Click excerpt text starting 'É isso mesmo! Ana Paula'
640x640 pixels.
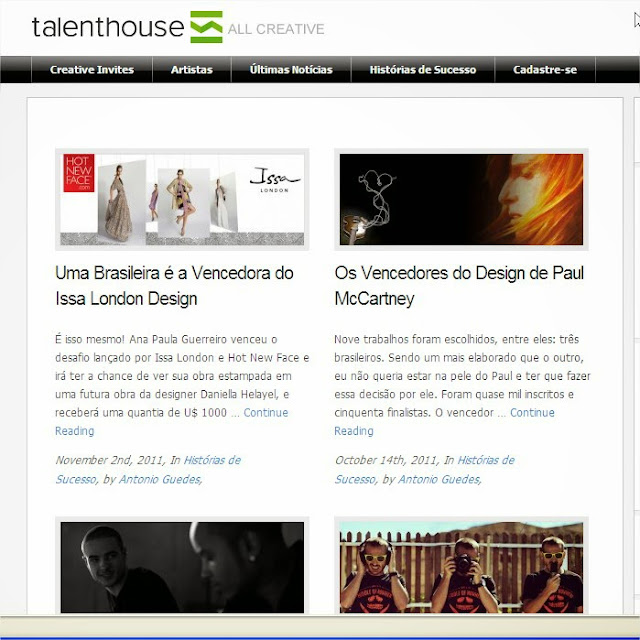(182, 376)
